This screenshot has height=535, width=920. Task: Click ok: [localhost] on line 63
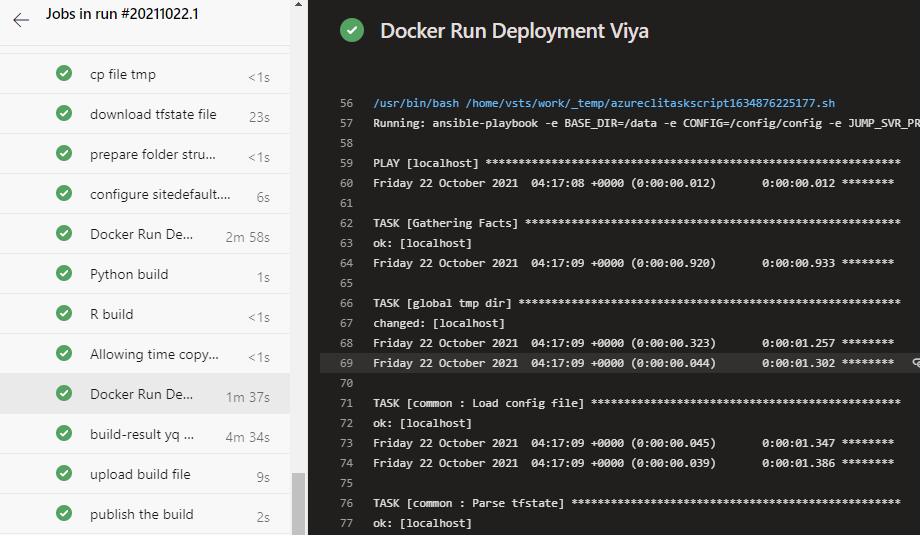tap(422, 243)
